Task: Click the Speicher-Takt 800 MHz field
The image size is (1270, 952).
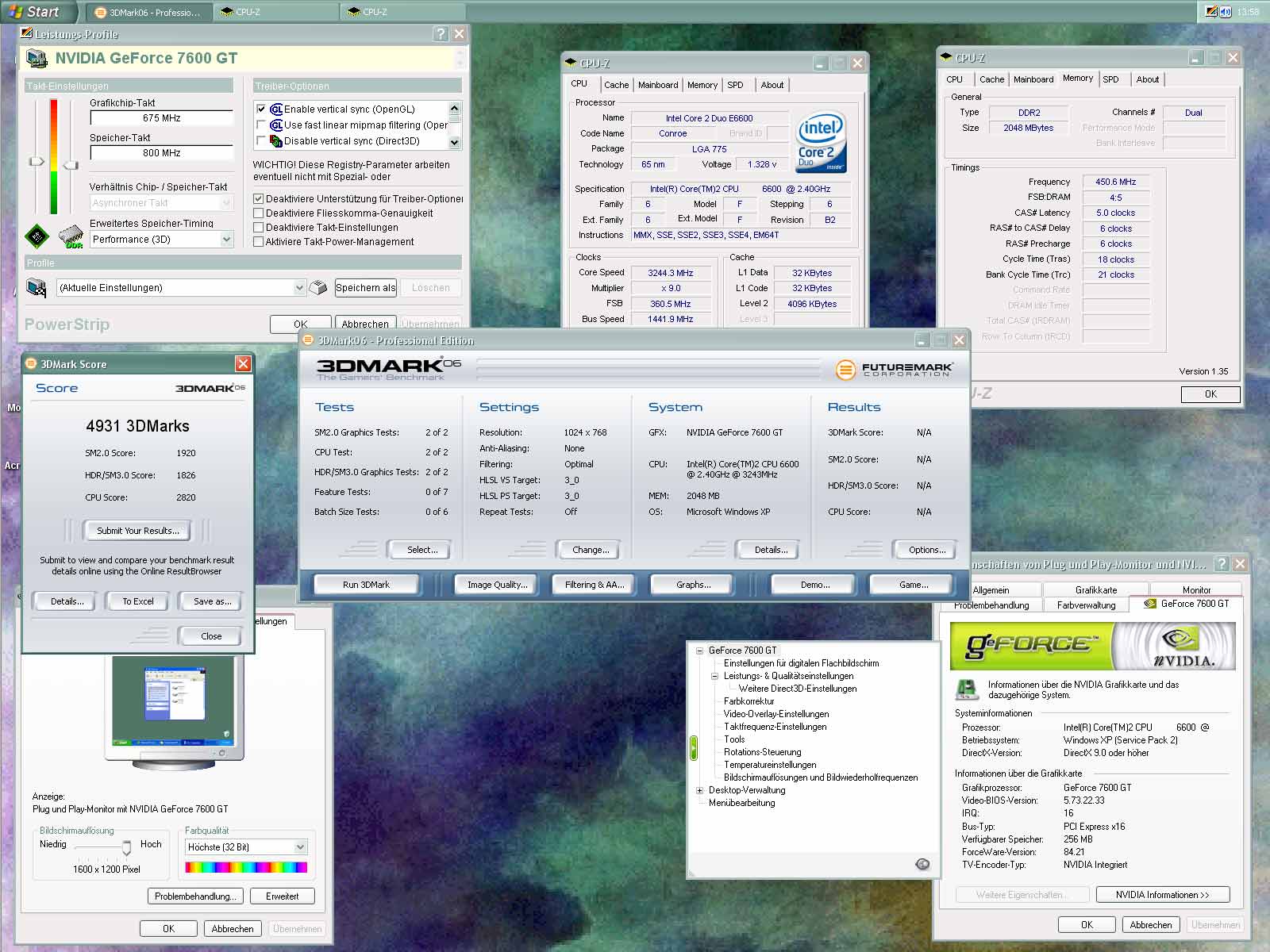Action: click(x=161, y=153)
